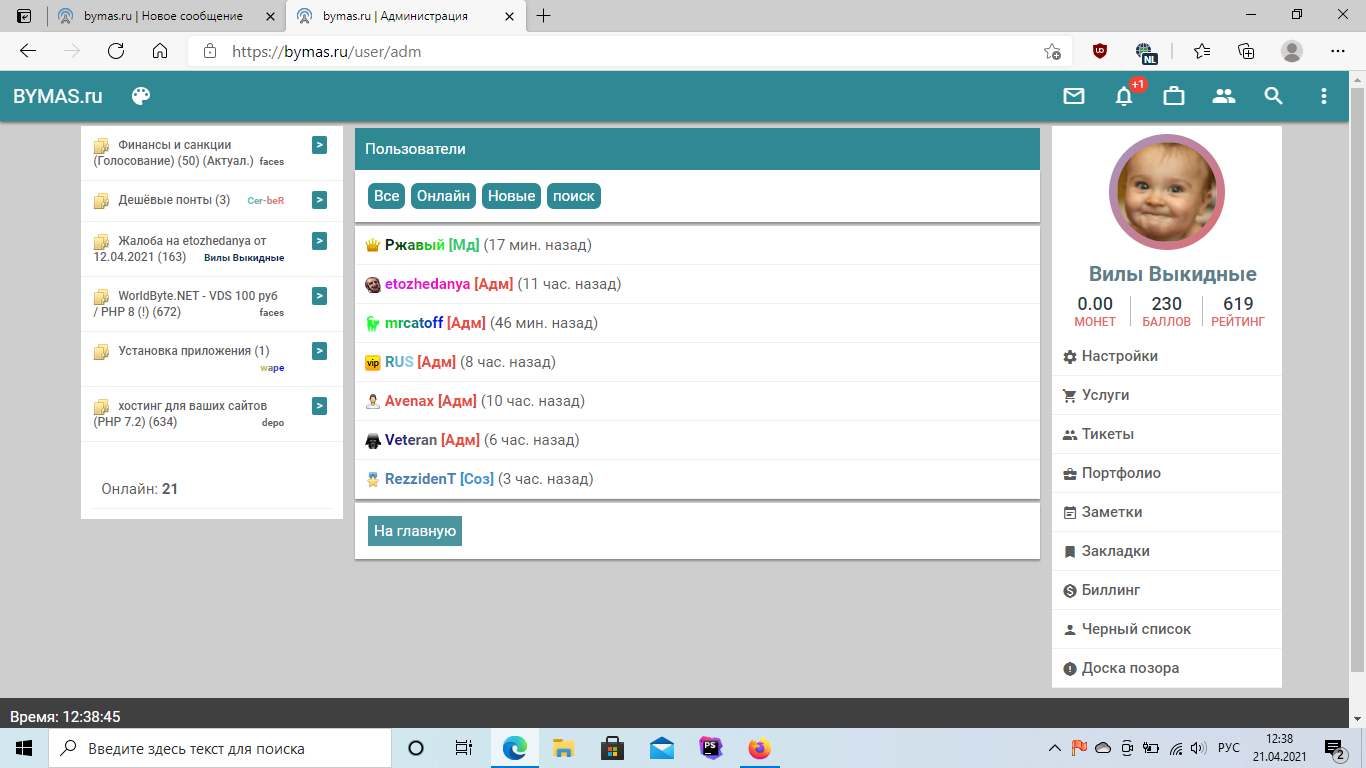The height and width of the screenshot is (768, 1366).
Task: Click the users group icon in header
Action: coord(1223,96)
